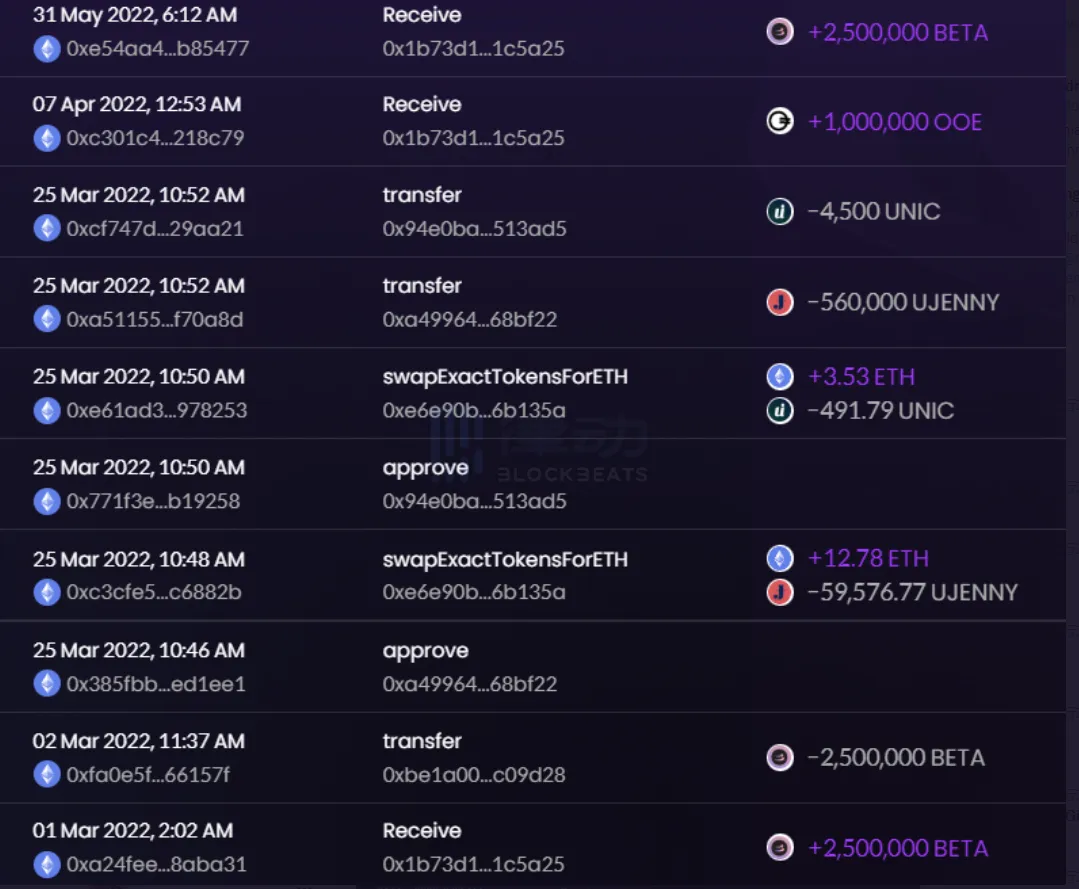Click the OOE token icon beside +1,000,000 OOE

click(x=779, y=121)
